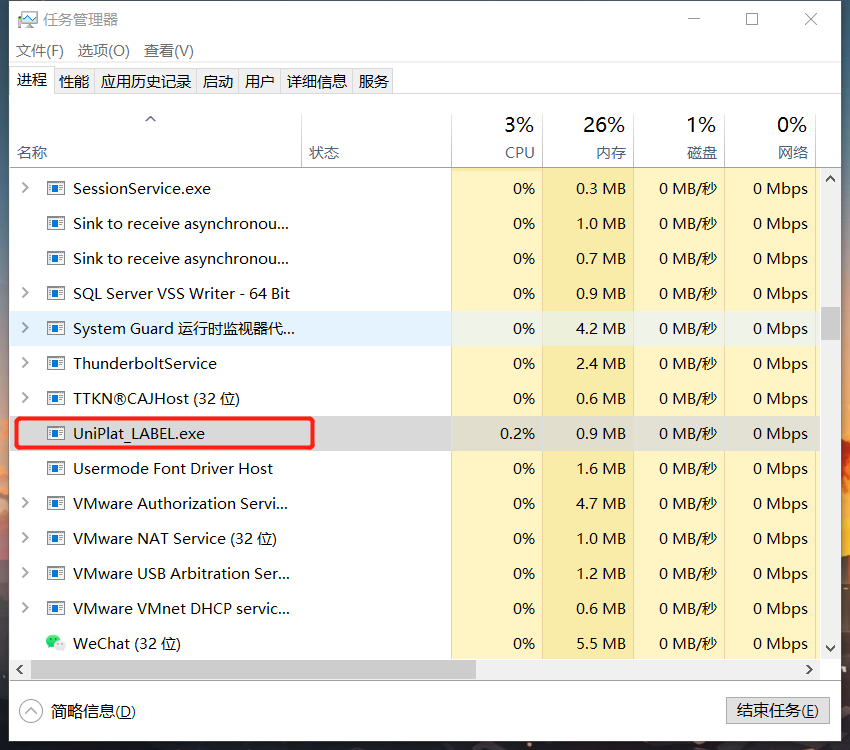Screen dimensions: 850x750
Task: Click the vertical scrollbar down arrow
Action: coord(830,648)
